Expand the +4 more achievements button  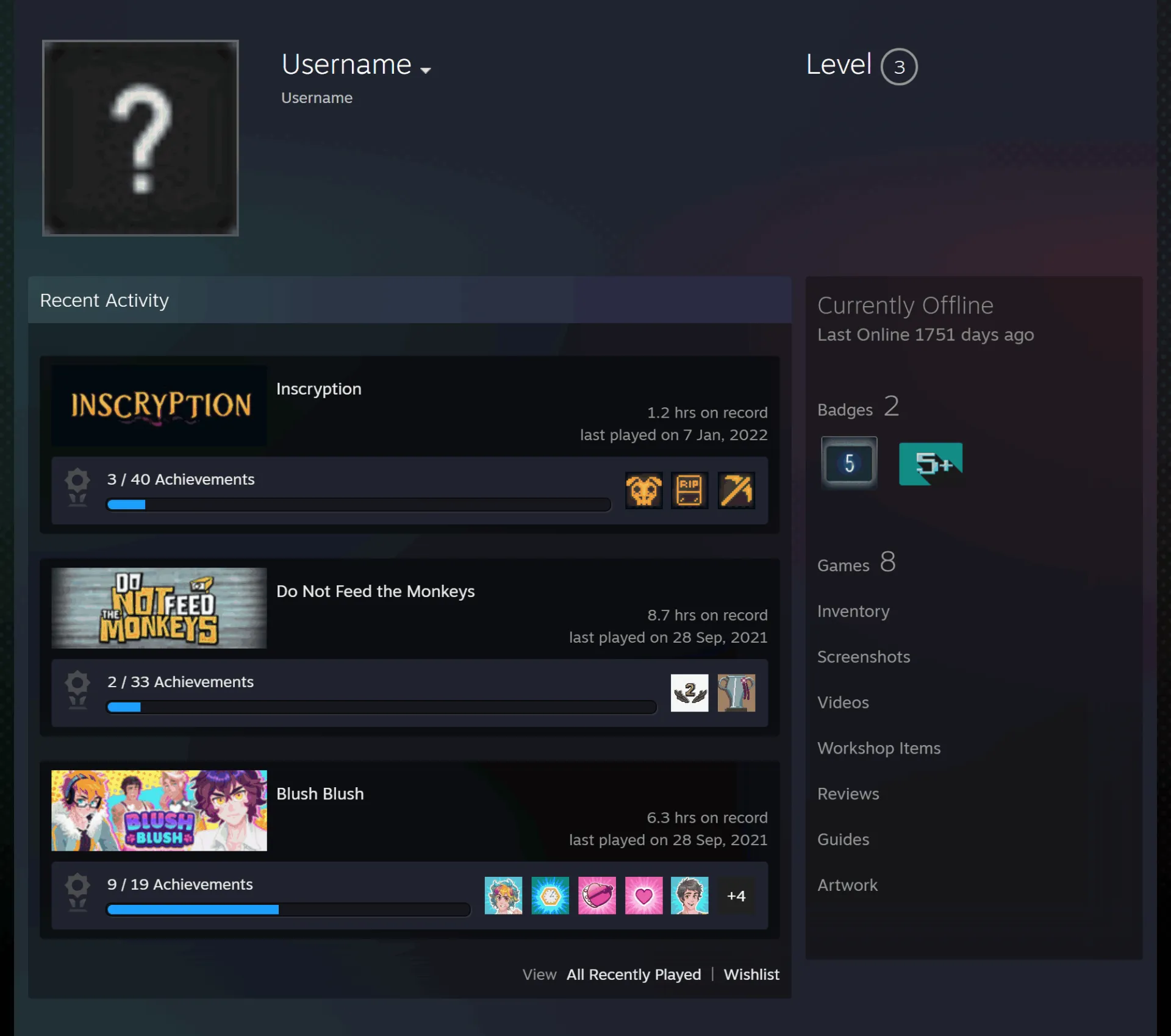coord(736,896)
